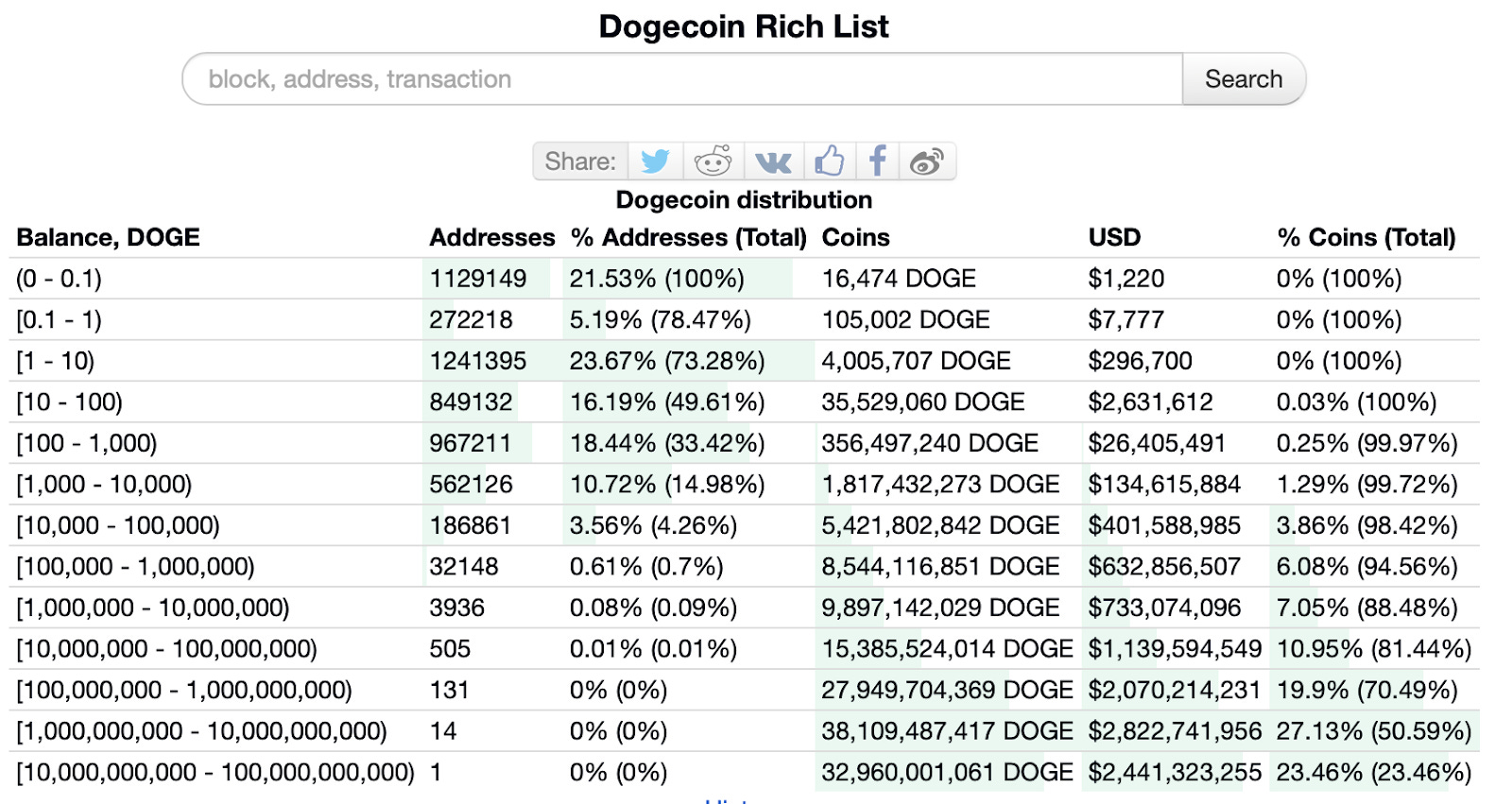The height and width of the screenshot is (804, 1512).
Task: Select the [1,000,000 - 10,000,000) balance row label
Action: tap(152, 607)
